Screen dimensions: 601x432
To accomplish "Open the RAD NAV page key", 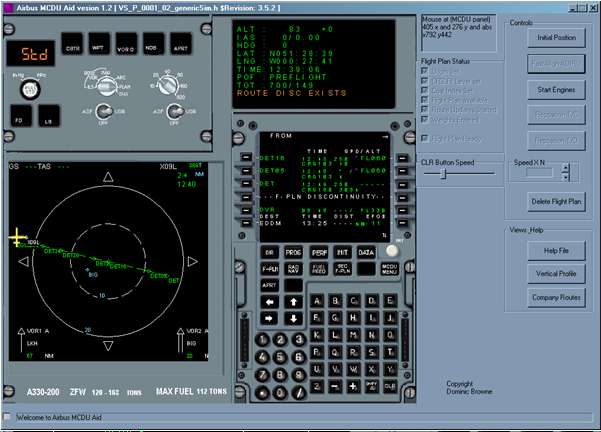I will tap(293, 269).
